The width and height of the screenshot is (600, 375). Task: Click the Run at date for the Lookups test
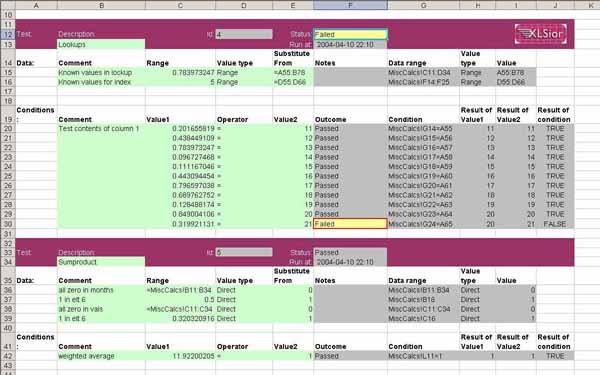pos(350,44)
